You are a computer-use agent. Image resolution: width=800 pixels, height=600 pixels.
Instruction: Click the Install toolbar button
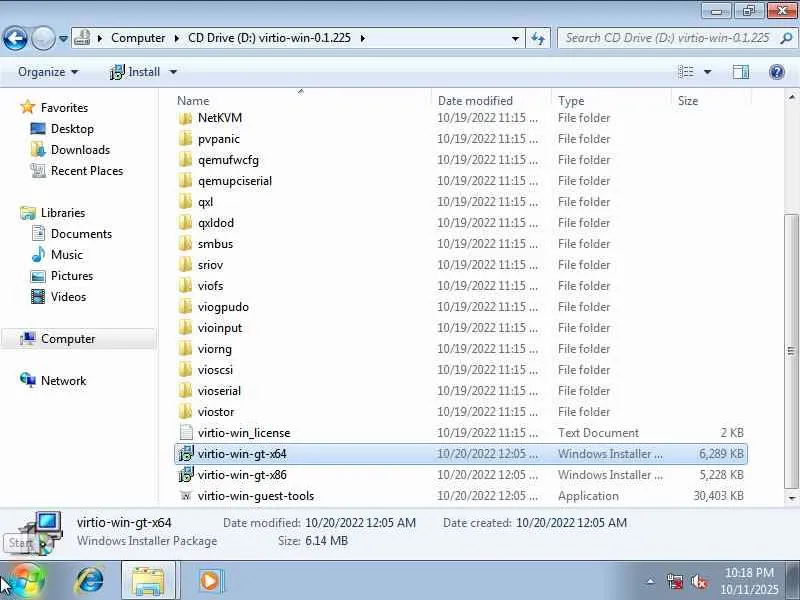(x=135, y=72)
